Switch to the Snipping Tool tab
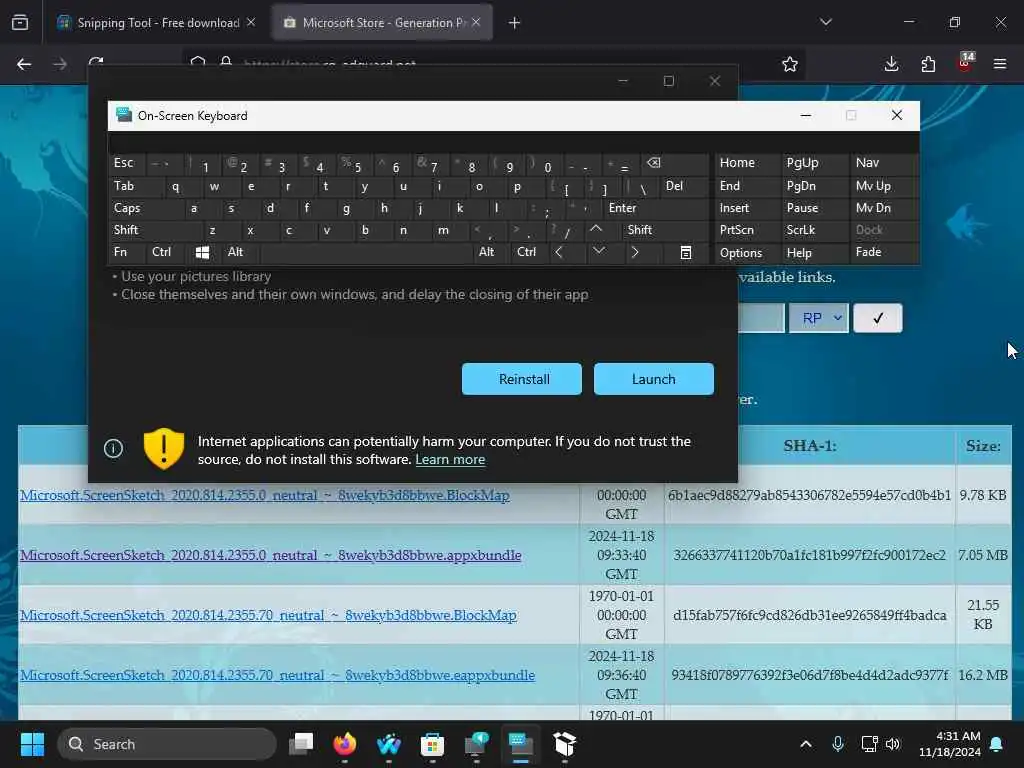The width and height of the screenshot is (1024, 768). (157, 23)
